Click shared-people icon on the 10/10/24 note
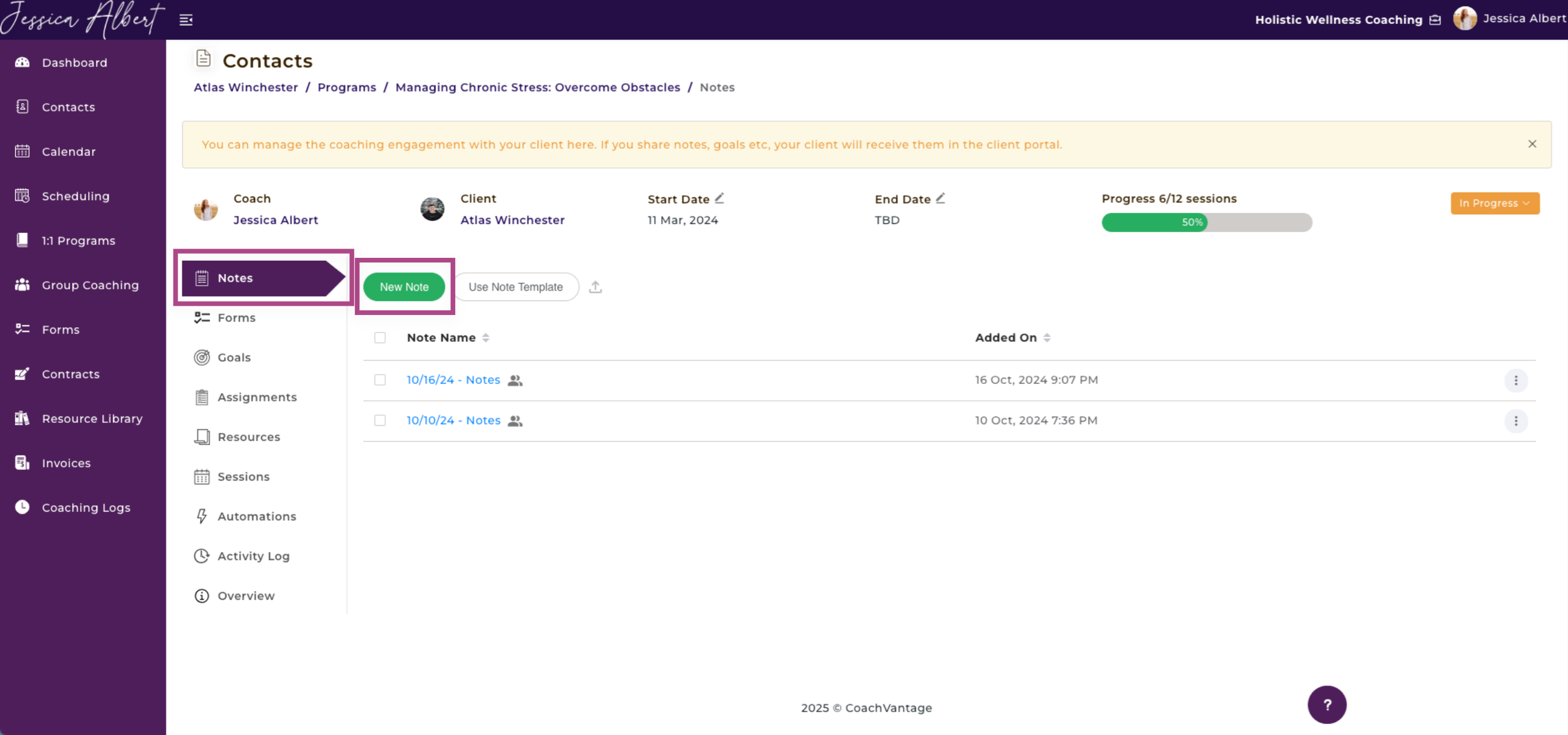The height and width of the screenshot is (735, 1568). click(515, 421)
